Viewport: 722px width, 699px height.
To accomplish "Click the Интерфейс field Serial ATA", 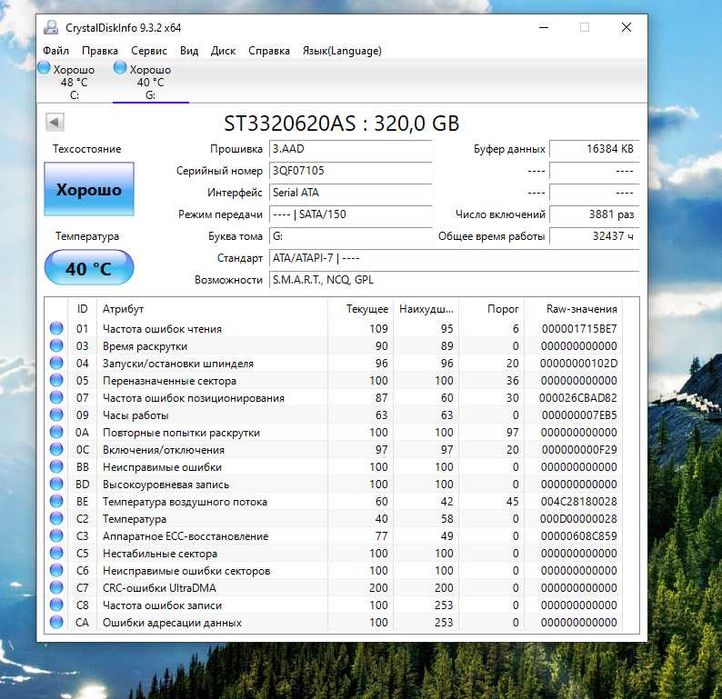I will pos(350,192).
